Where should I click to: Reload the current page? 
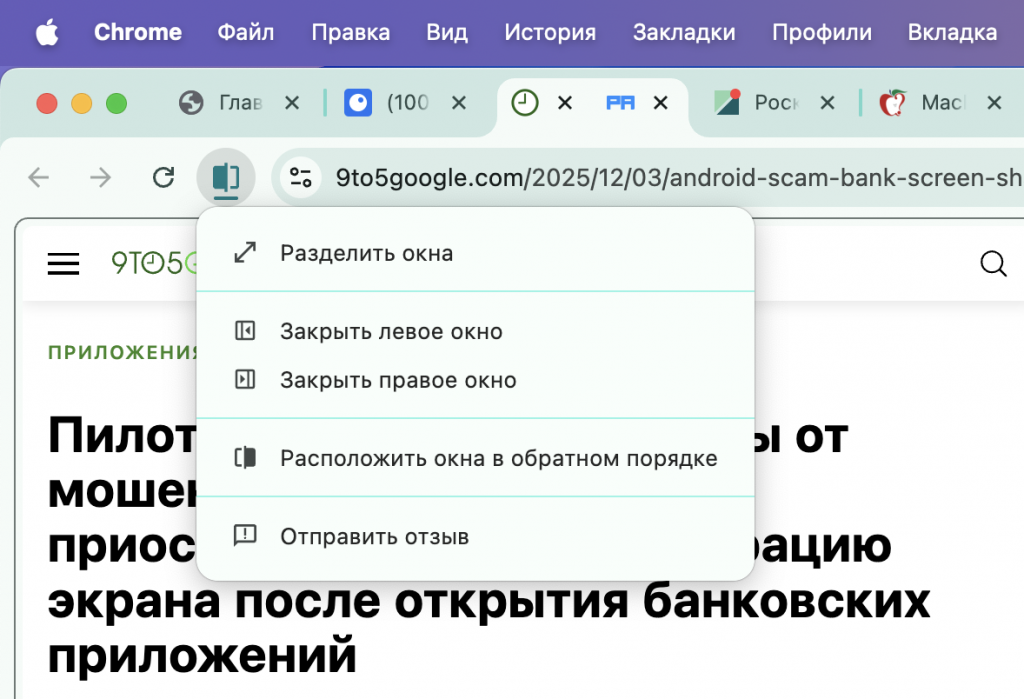[163, 177]
